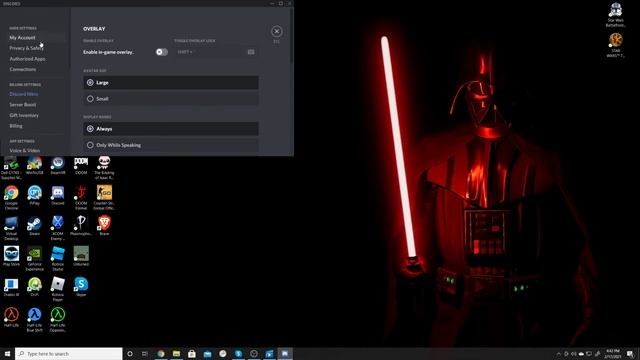640x360 pixels.
Task: Open My Account settings
Action: (x=22, y=38)
